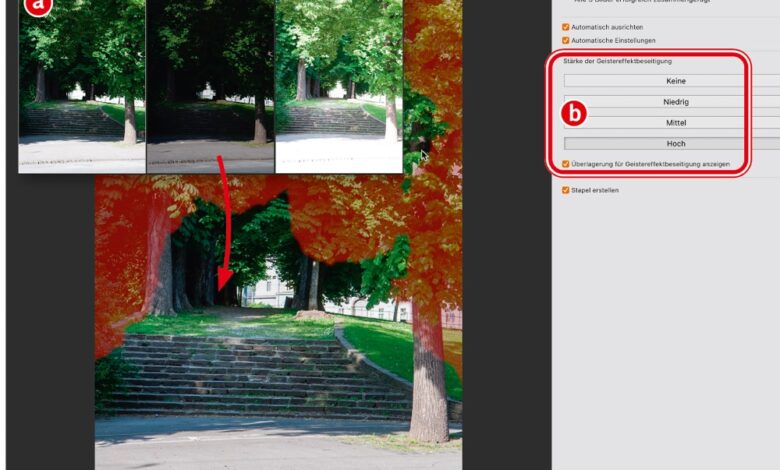Click the Stärke der Geistereffektbeseitigung label
Image resolution: width=780 pixels, height=470 pixels.
(x=617, y=61)
